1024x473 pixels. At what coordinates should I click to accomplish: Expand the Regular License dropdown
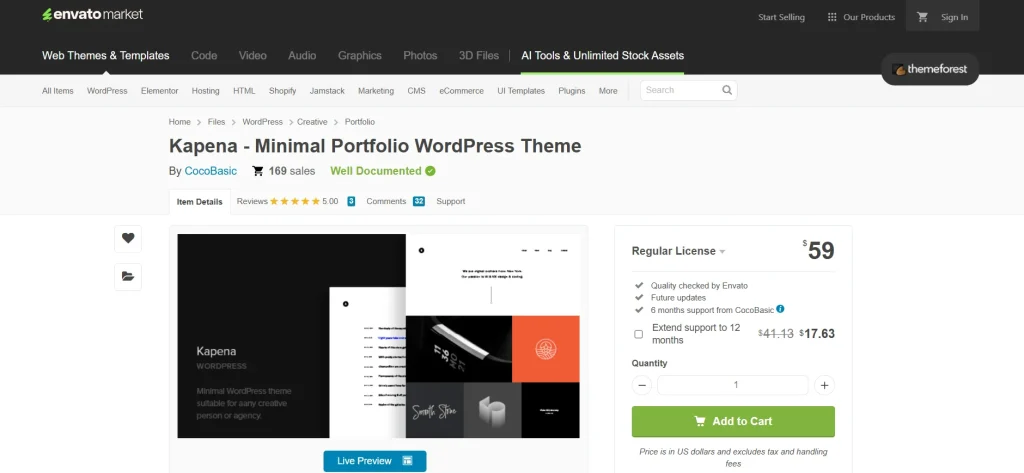coord(678,251)
